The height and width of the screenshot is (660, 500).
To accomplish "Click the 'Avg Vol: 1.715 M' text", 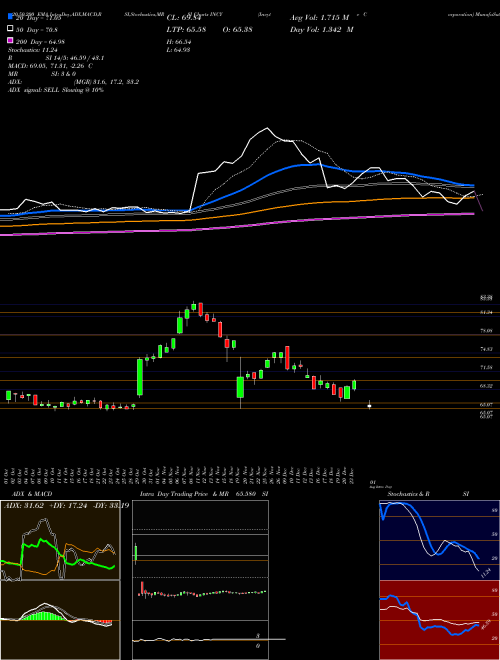I will coord(320,18).
